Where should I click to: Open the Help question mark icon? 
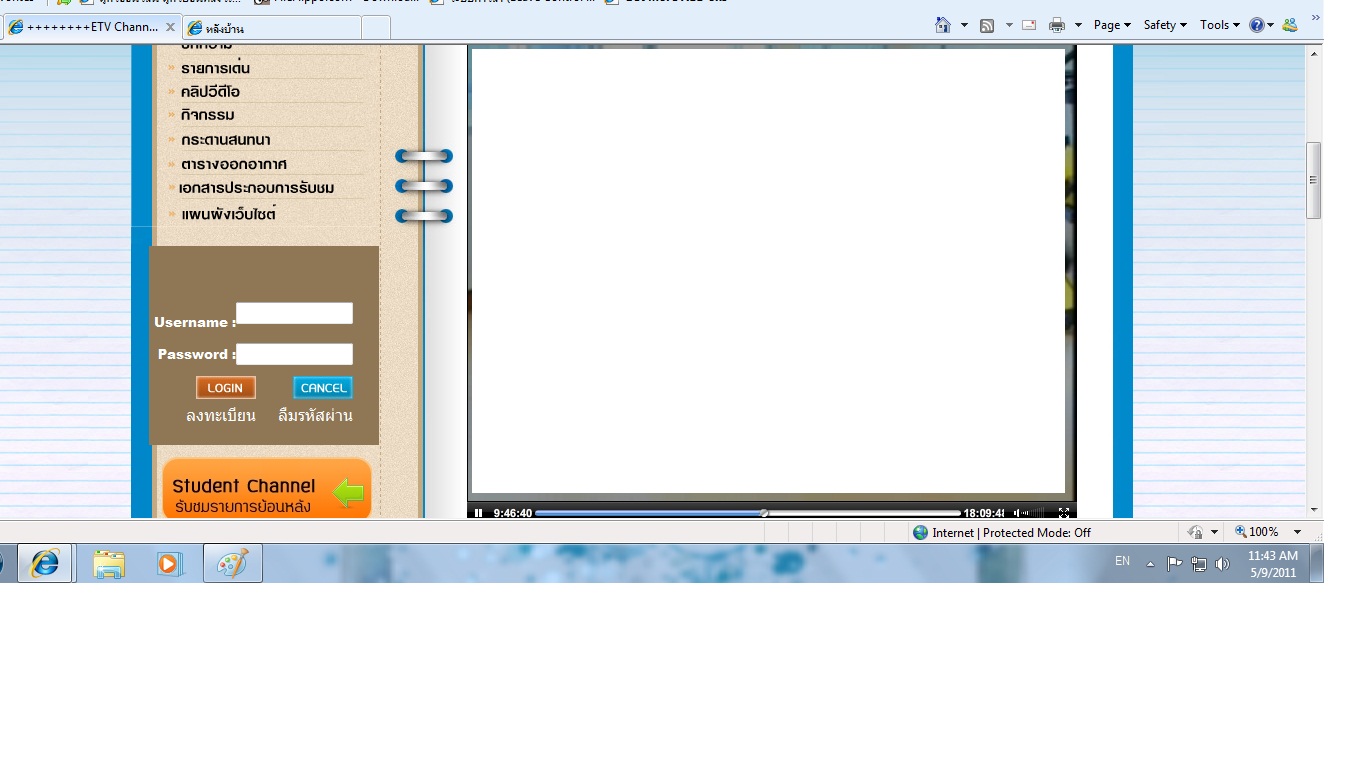1257,25
